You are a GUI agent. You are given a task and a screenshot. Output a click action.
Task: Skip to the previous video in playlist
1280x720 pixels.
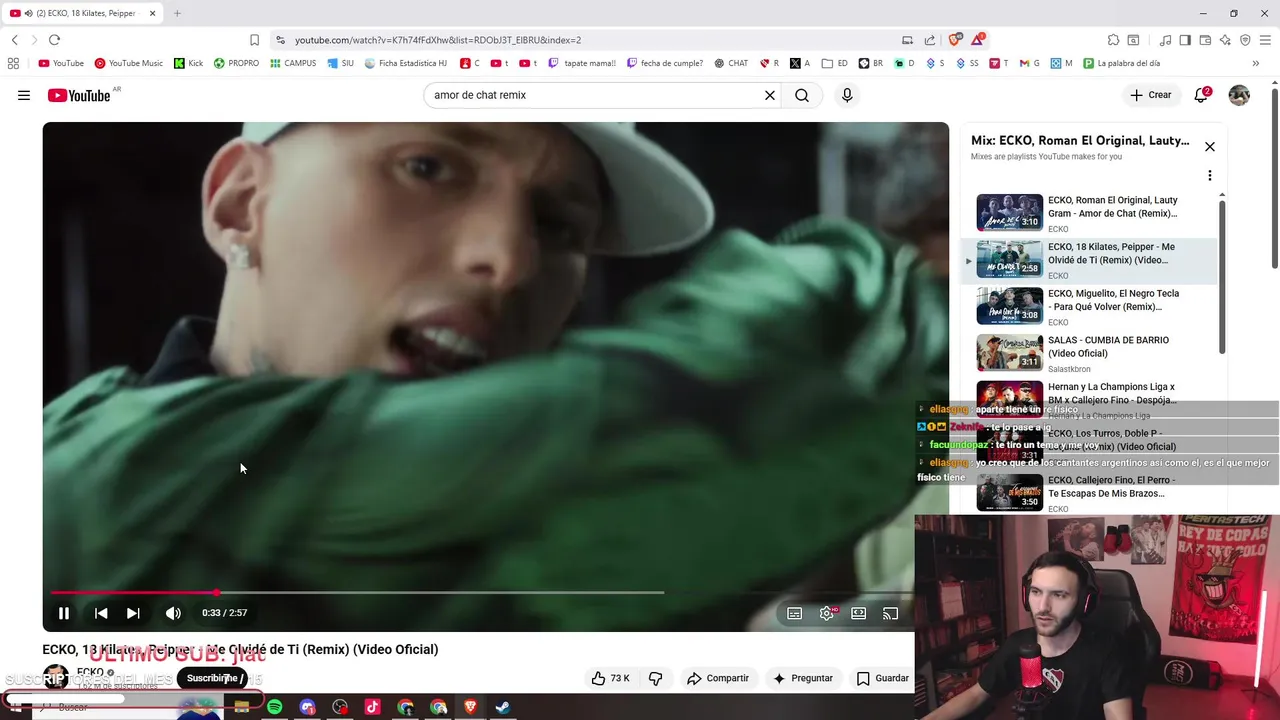tap(101, 613)
